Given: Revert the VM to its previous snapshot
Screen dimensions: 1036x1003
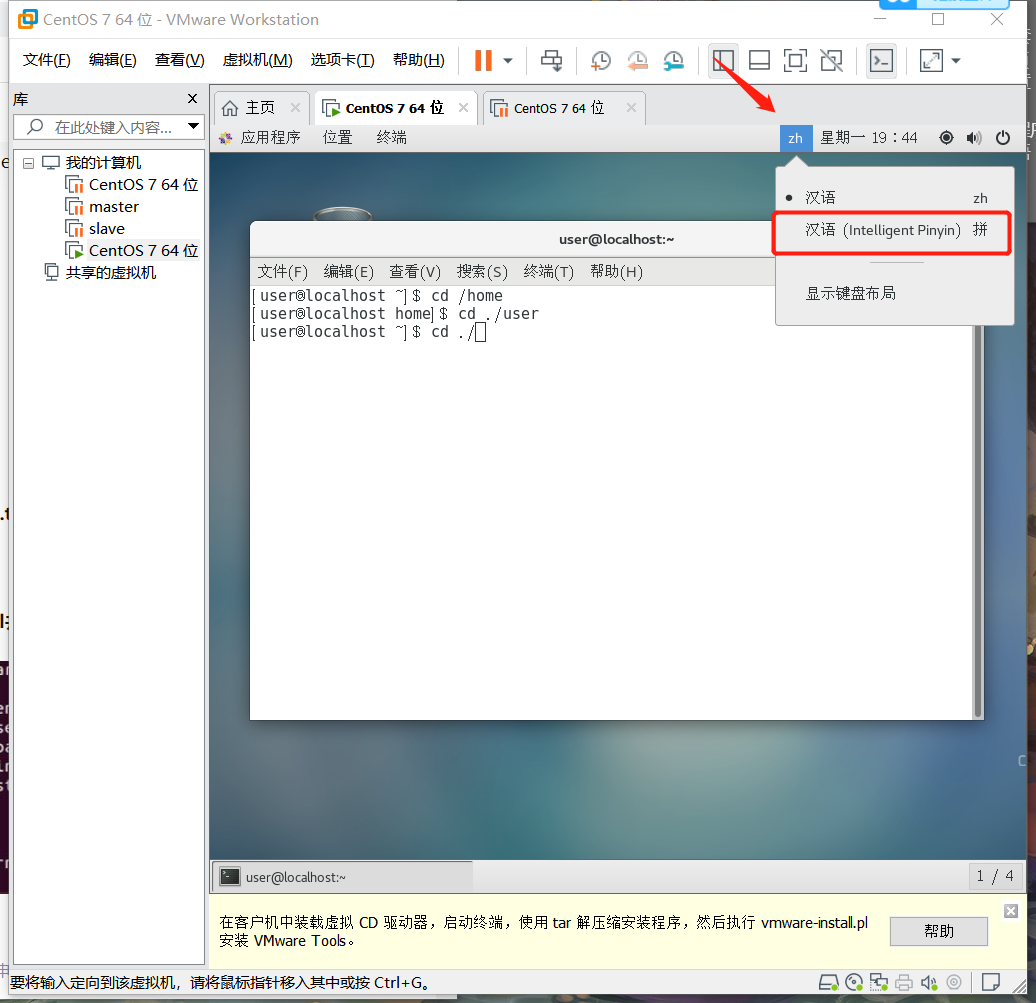Looking at the screenshot, I should 637,61.
